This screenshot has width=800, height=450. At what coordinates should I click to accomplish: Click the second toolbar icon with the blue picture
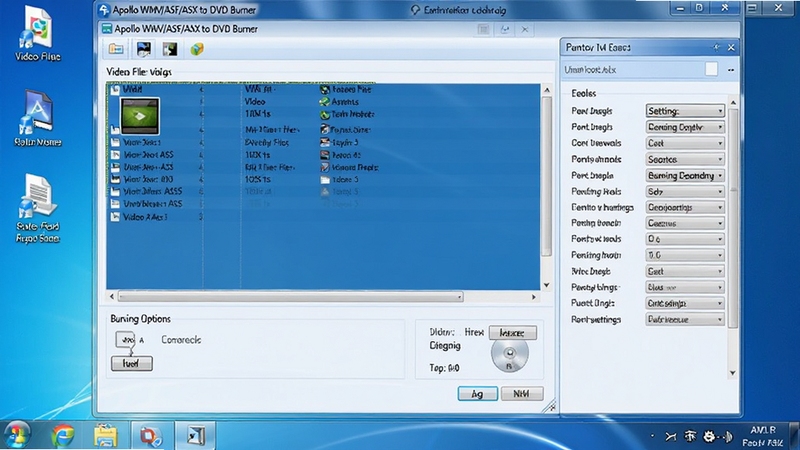click(144, 49)
